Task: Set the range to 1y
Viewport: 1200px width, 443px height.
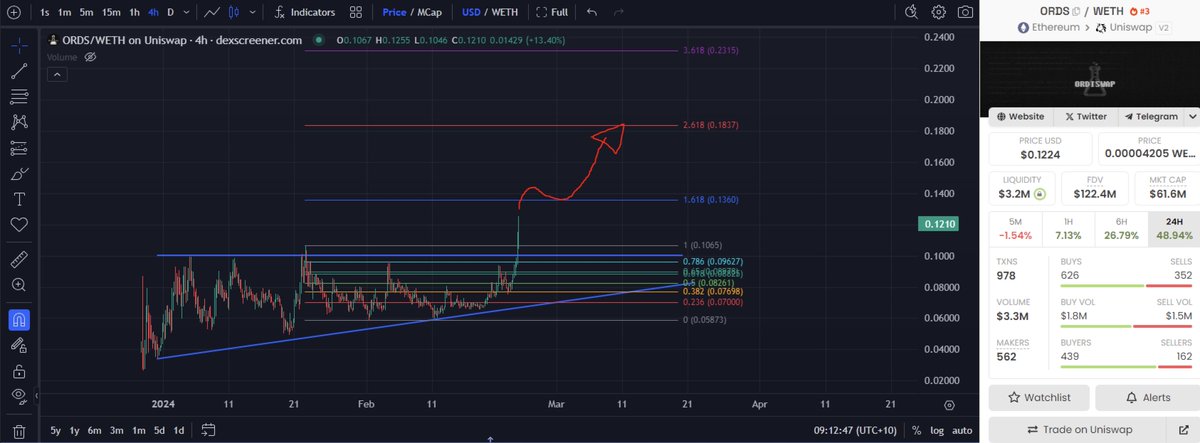Action: tap(75, 430)
